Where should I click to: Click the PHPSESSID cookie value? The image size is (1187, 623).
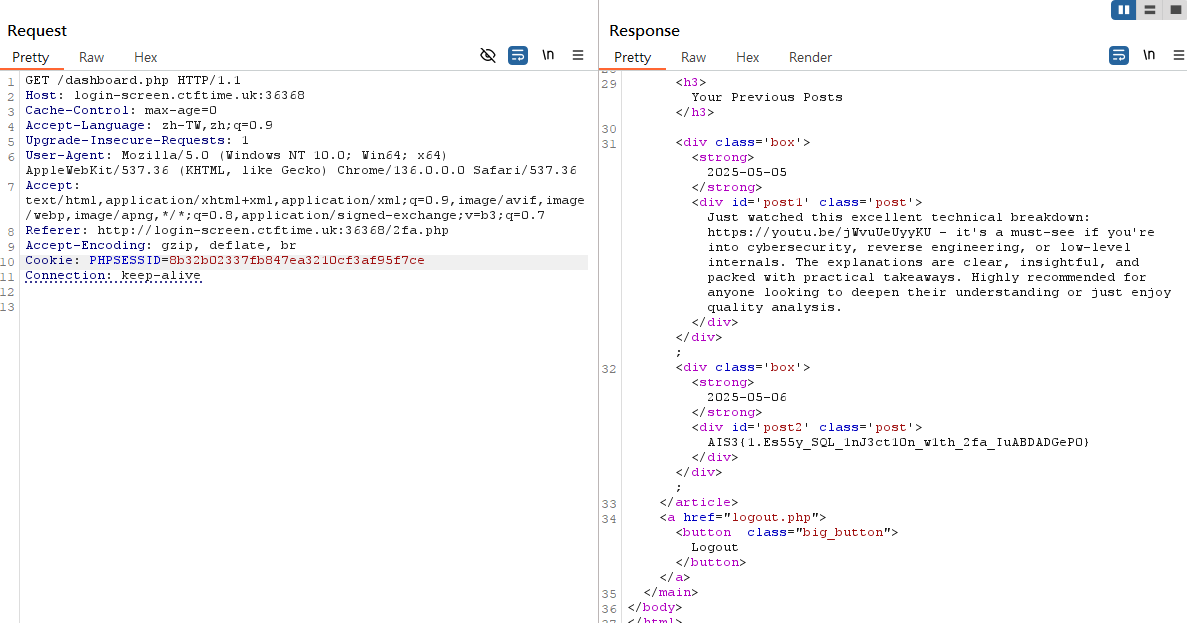click(x=297, y=260)
